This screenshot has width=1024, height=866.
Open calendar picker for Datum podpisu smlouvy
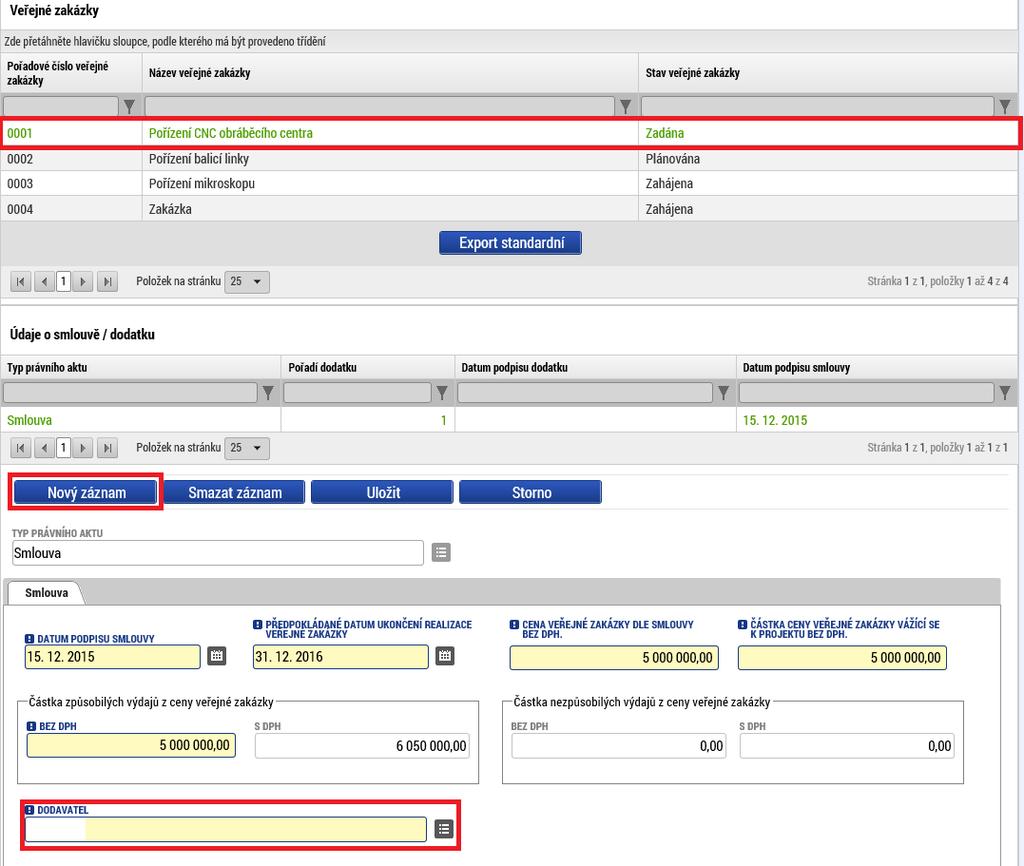[x=217, y=656]
